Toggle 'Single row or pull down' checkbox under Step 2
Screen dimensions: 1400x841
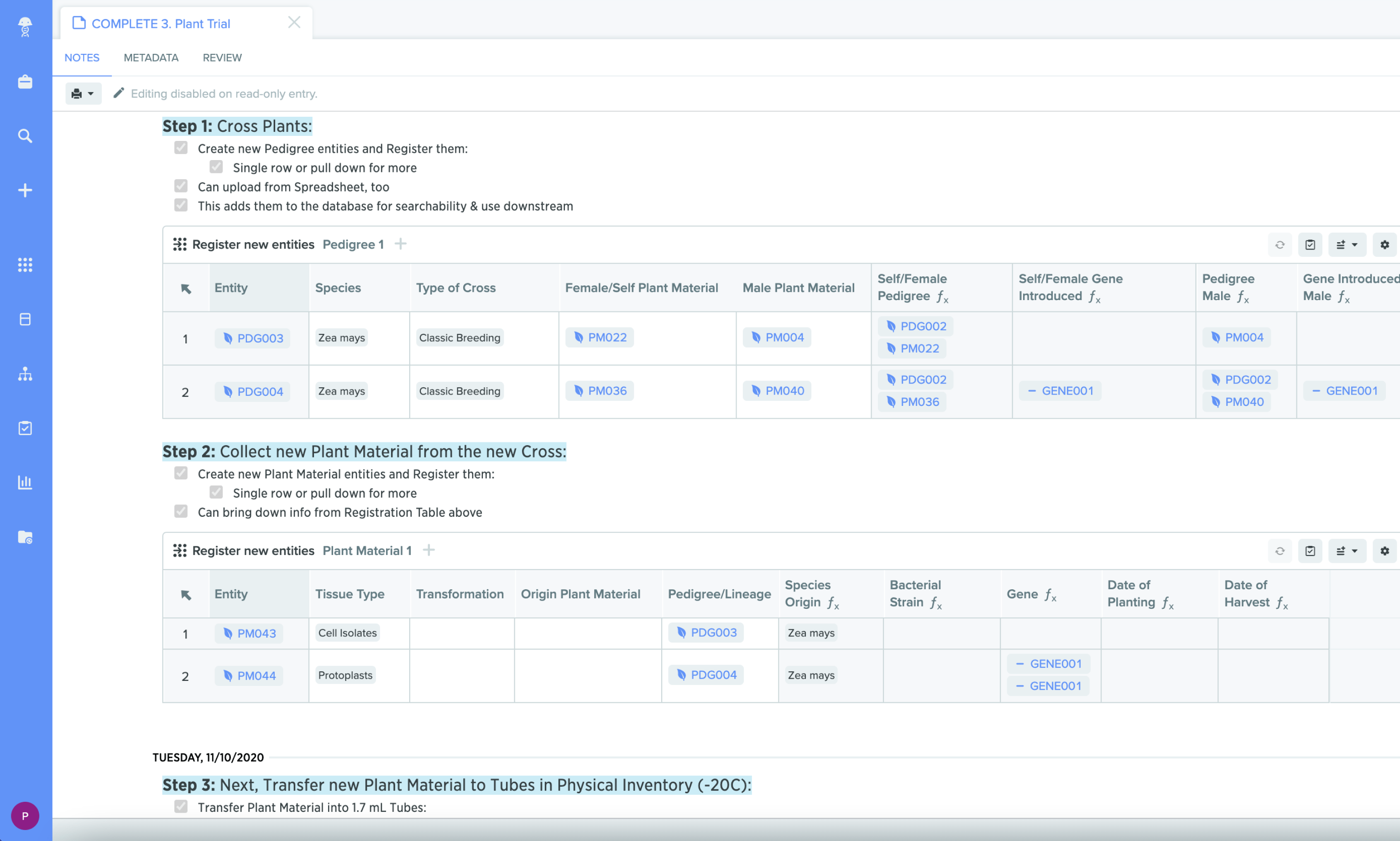(216, 492)
